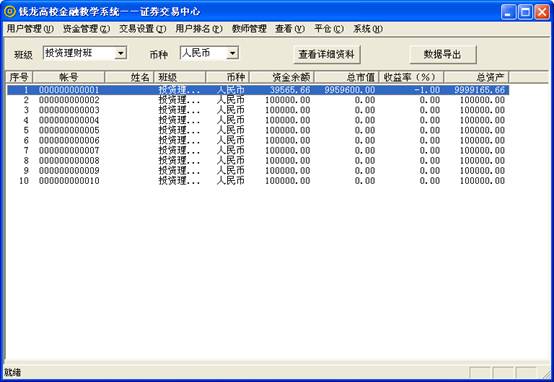
Task: Click the 数据导出 button
Action: 443,54
